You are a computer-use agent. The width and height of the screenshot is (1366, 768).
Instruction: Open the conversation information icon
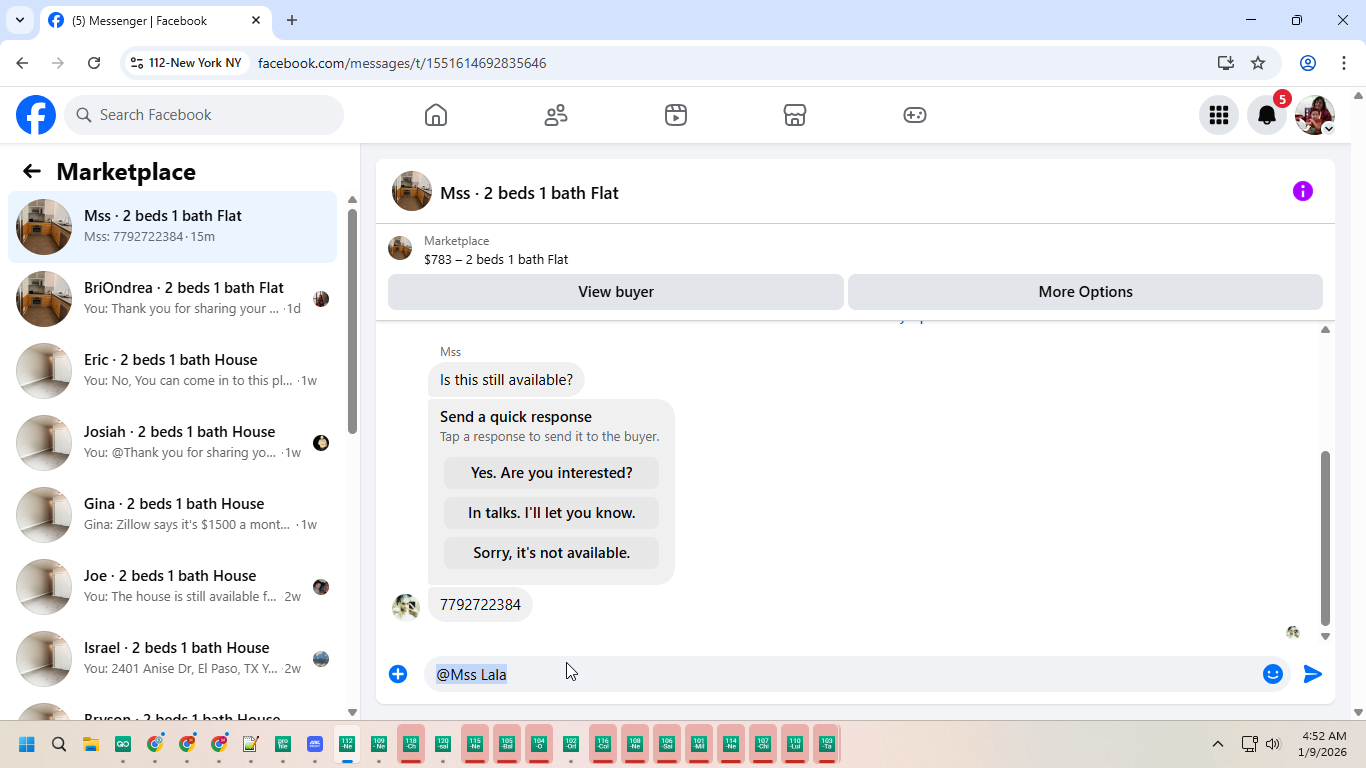1302,191
